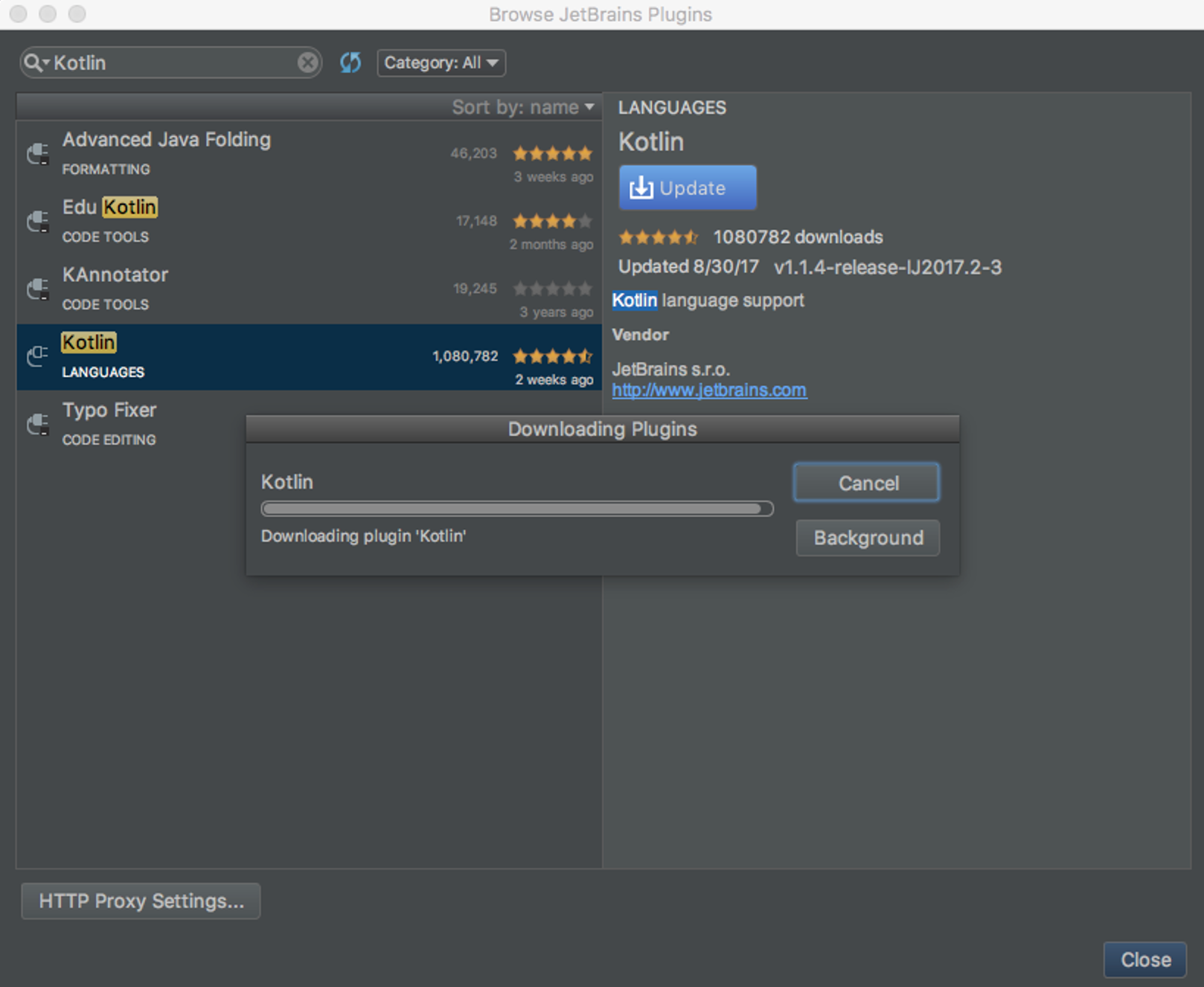Select the Advanced Java Folding plugin
Screen dimensions: 1204x987
pos(309,154)
